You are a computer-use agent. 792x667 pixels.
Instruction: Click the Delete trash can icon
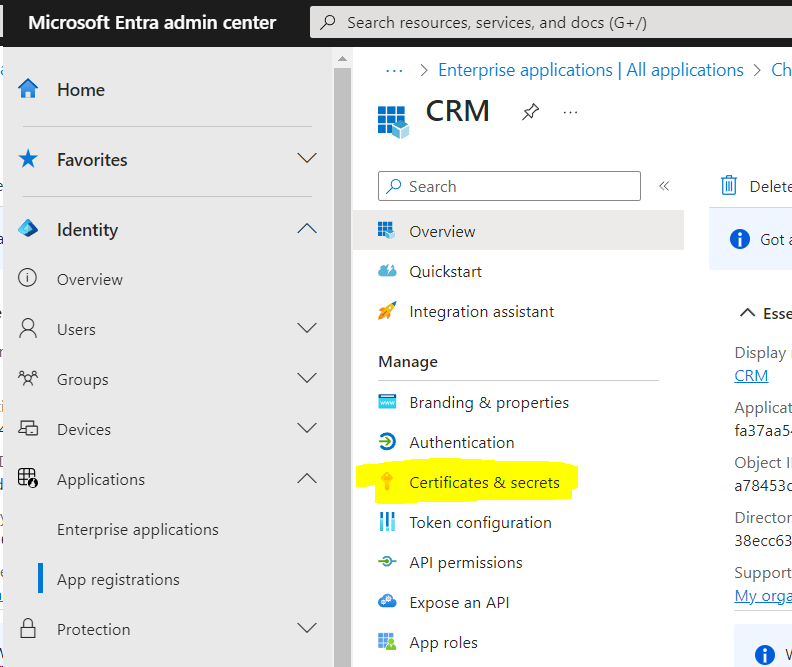pos(729,185)
